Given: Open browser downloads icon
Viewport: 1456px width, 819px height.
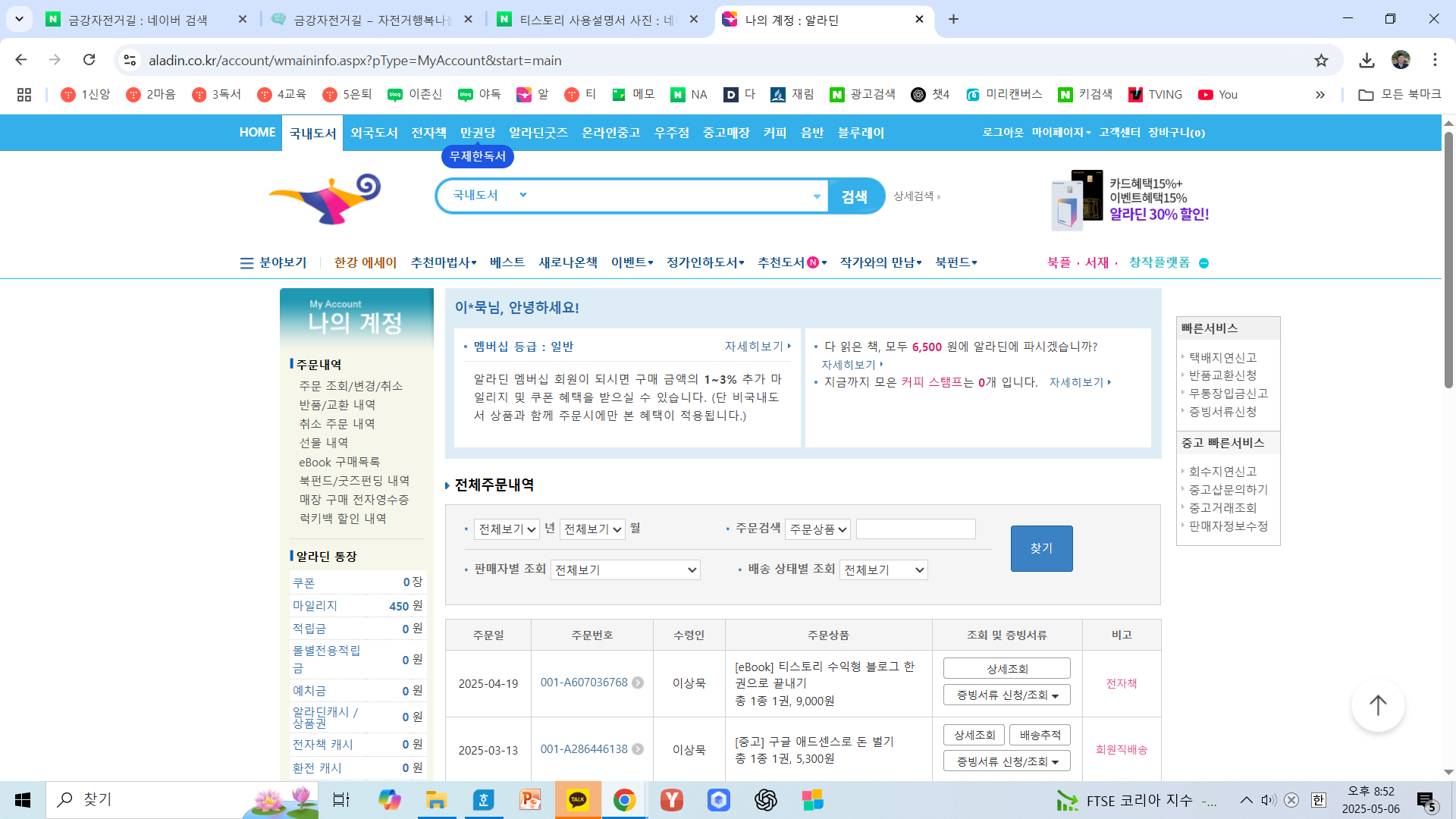Looking at the screenshot, I should (1367, 61).
